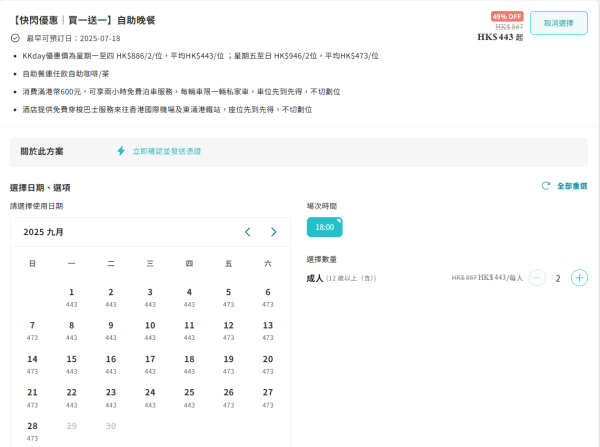This screenshot has width=600, height=447.
Task: Select September 8 date
Action: click(x=72, y=331)
